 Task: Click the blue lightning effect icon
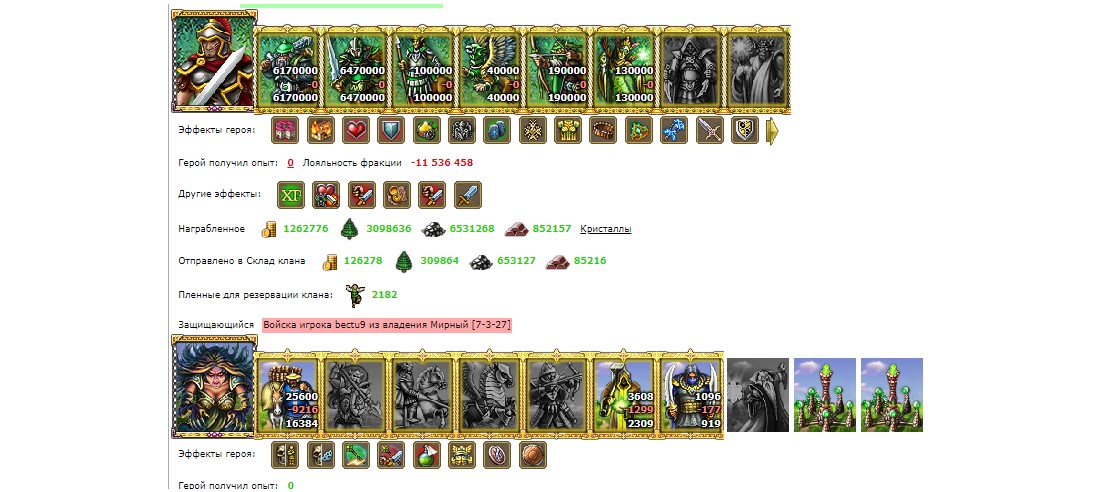674,130
